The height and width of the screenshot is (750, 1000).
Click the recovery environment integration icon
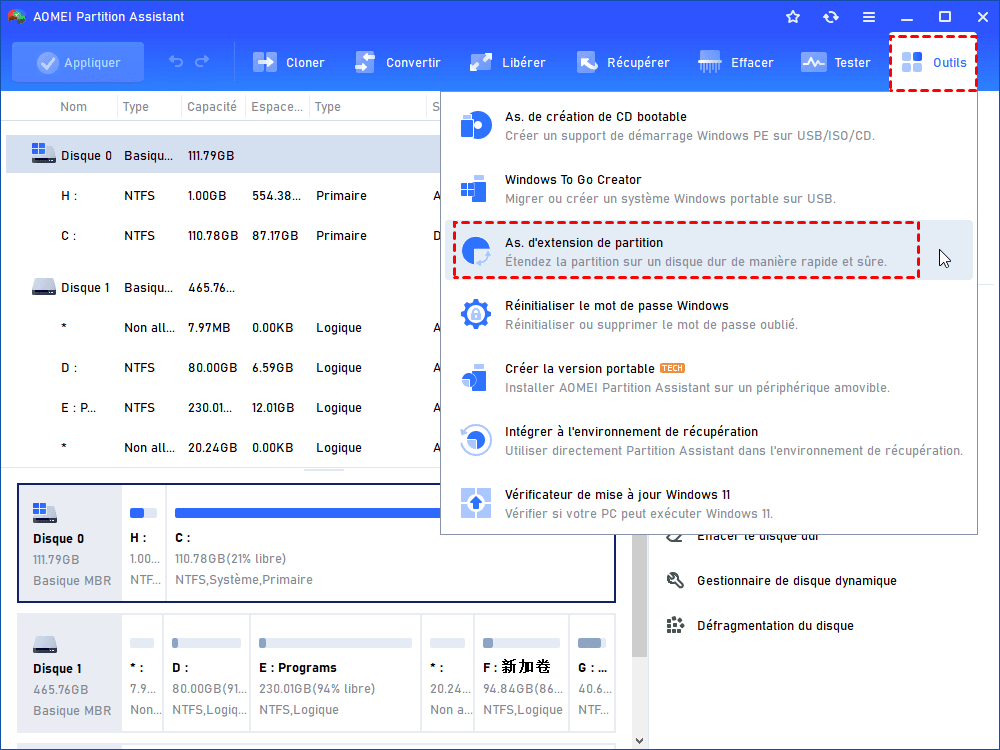(476, 440)
